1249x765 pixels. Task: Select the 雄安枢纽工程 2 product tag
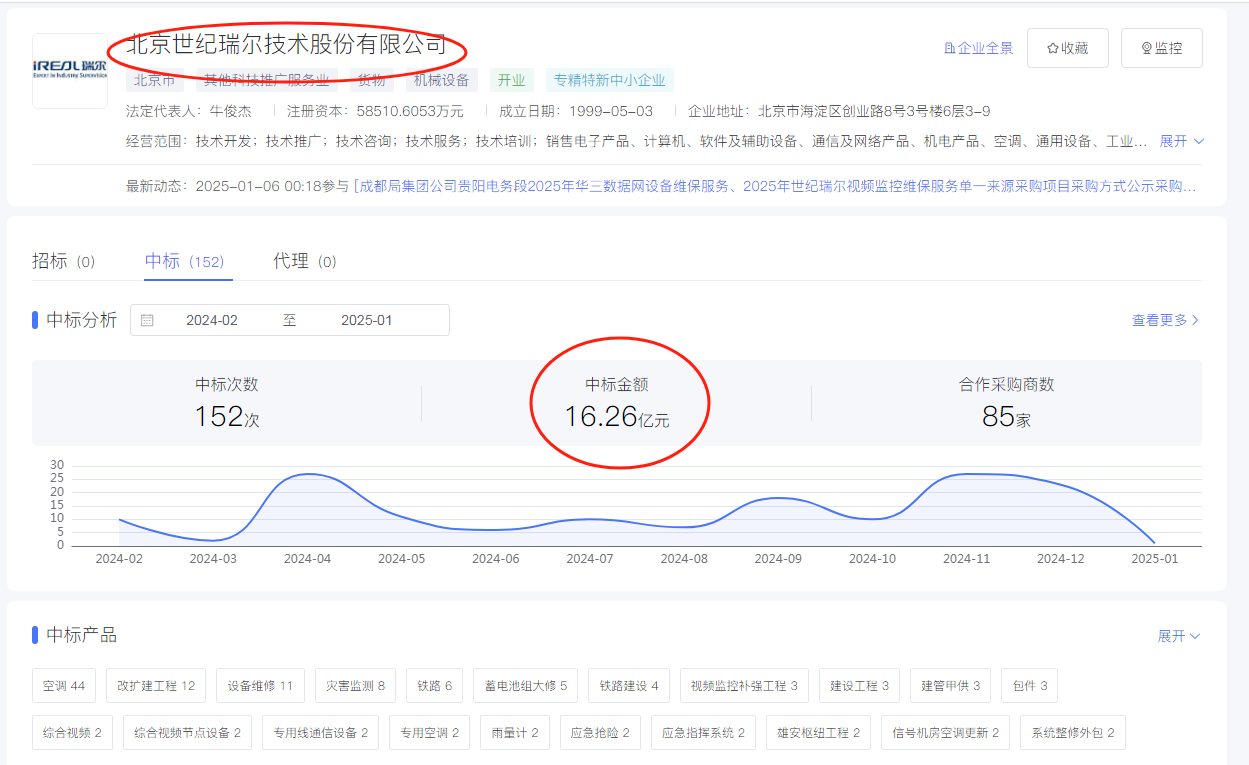point(819,733)
